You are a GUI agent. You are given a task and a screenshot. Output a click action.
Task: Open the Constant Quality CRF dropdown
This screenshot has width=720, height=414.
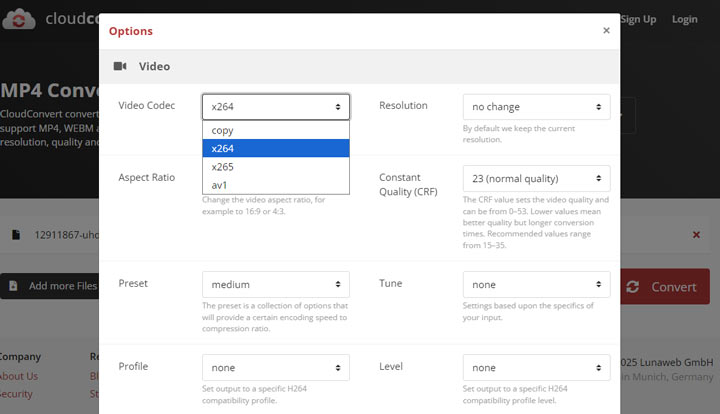pos(536,179)
